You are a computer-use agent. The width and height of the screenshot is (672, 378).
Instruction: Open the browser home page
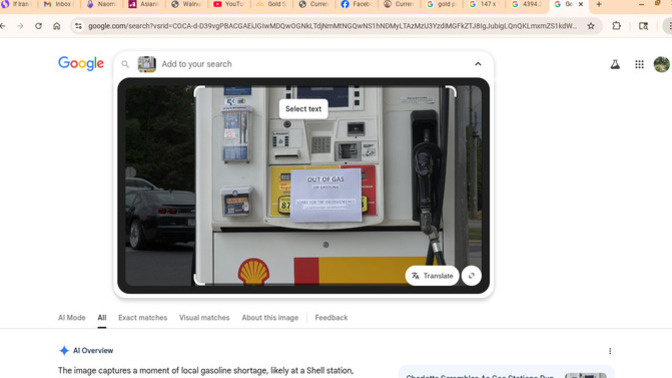[57, 26]
